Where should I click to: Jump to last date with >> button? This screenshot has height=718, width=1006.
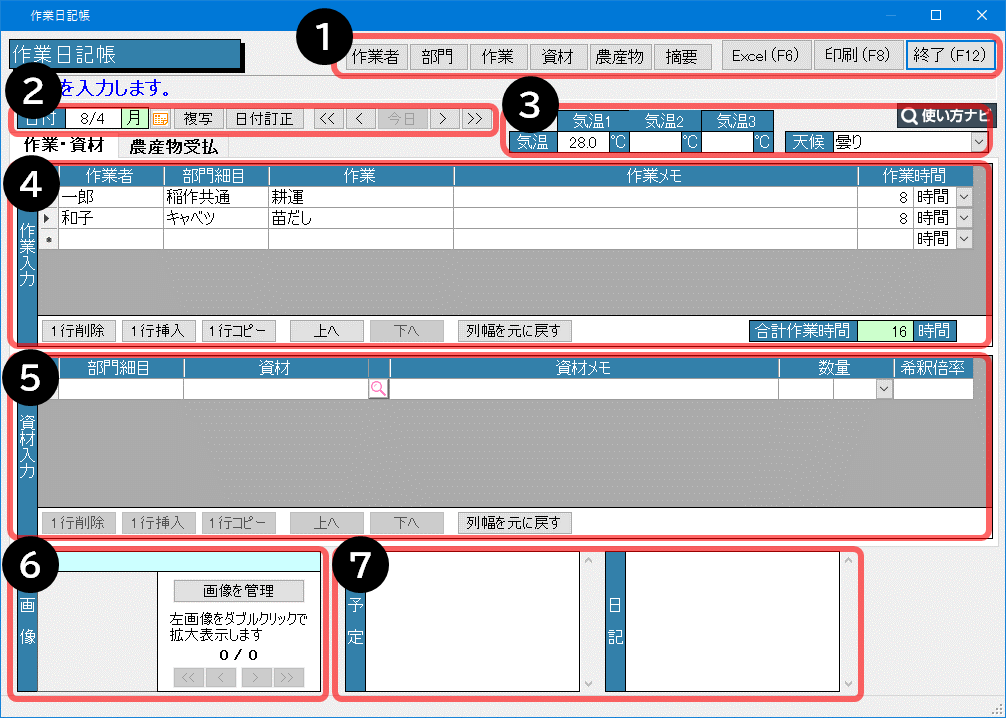[x=474, y=119]
